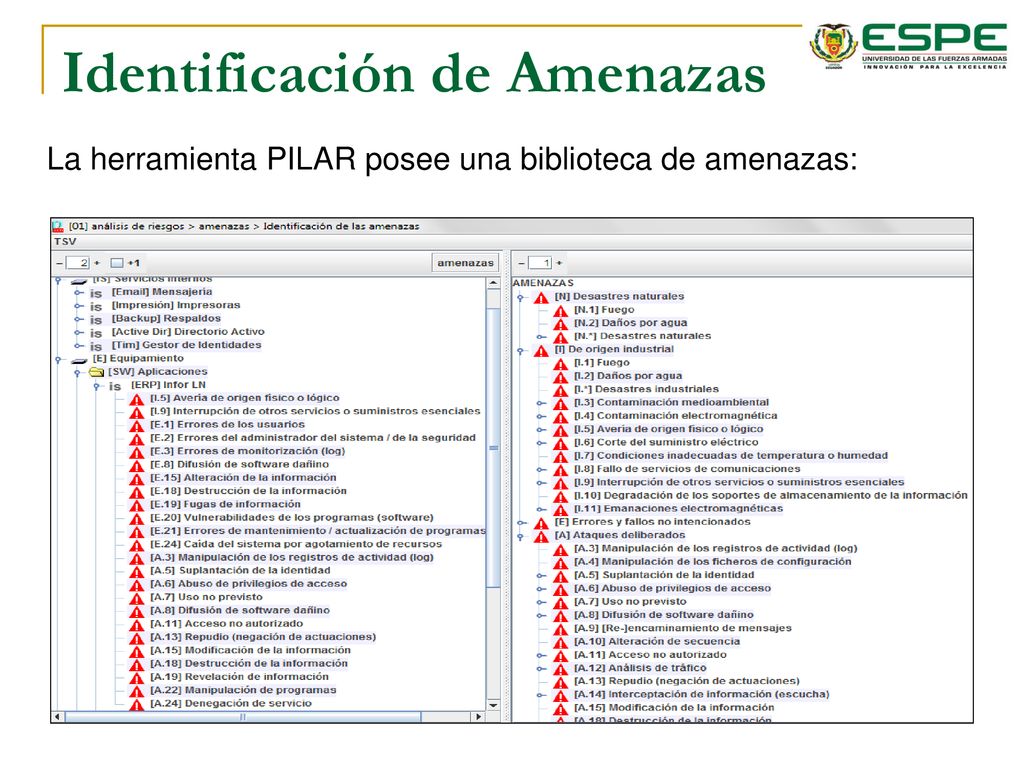Screen dimensions: 1024x768
Task: Expand the Tim Gestor de Identidades node
Action: (78, 345)
